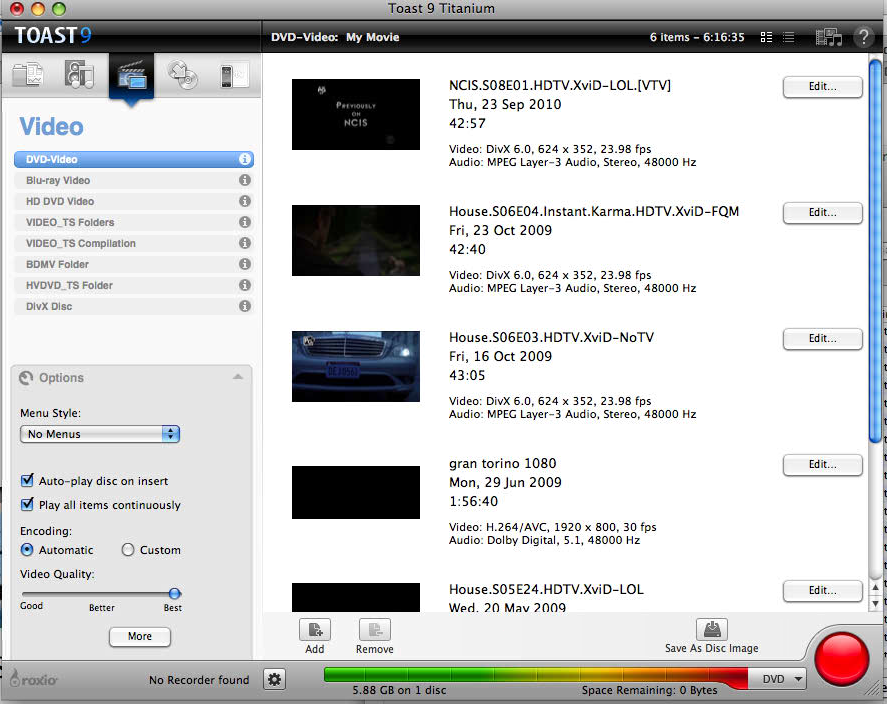Toggle Play all items continuously checkbox
Screen dimensions: 887x704
[x=27, y=504]
